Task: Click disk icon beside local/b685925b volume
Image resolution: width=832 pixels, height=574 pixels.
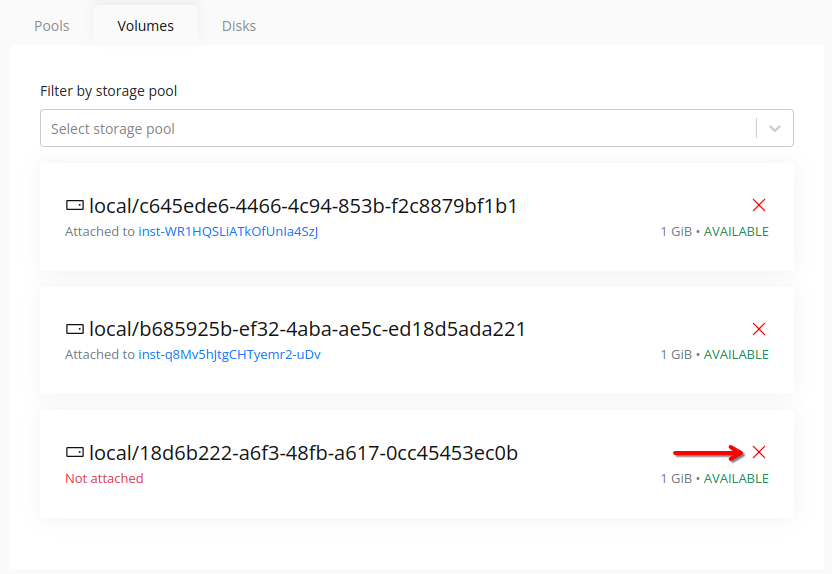Action: [75, 329]
